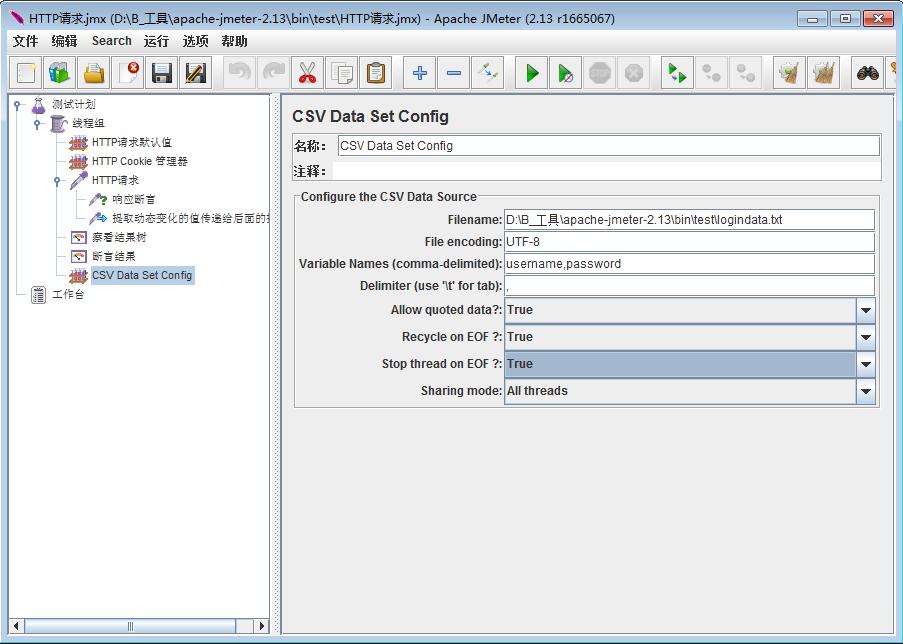Click the Clear broom icon
This screenshot has width=903, height=644.
(789, 73)
